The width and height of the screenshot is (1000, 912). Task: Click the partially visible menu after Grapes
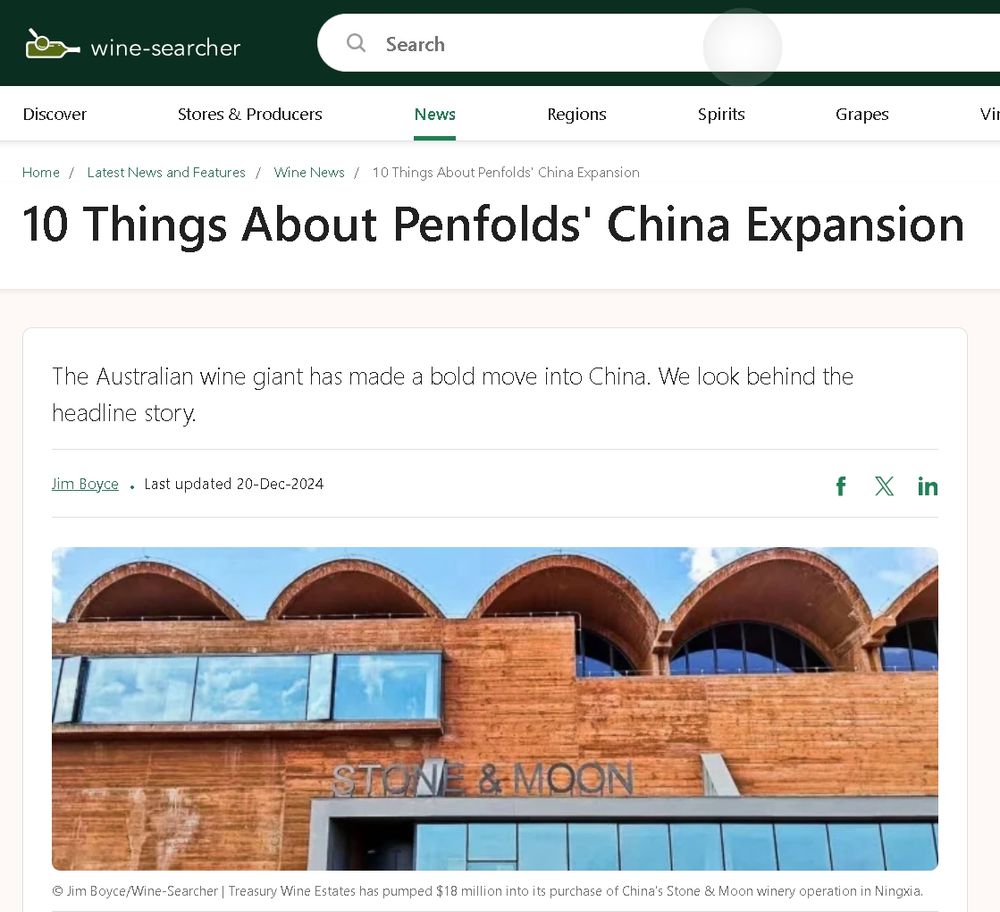pyautogui.click(x=990, y=114)
